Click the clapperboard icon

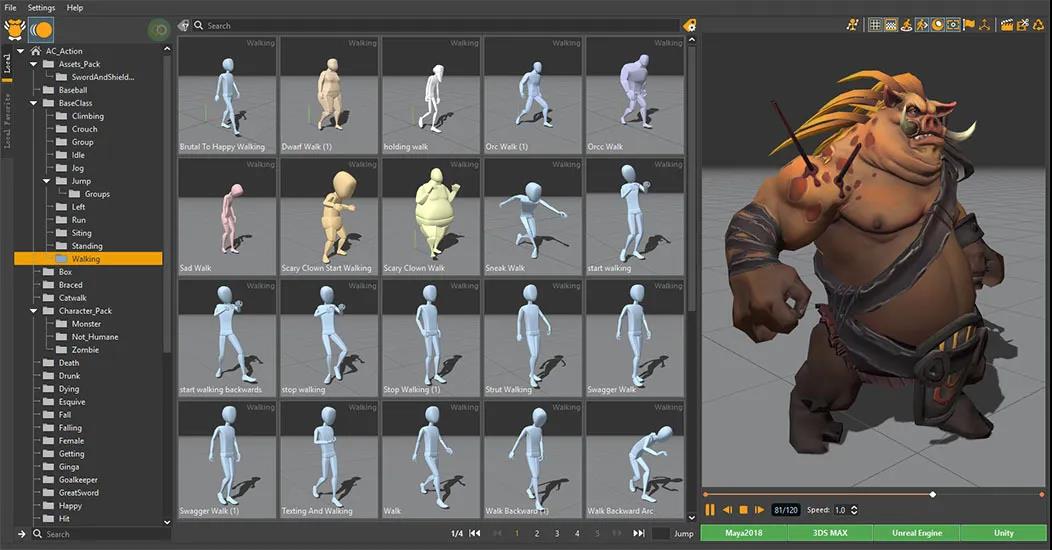1006,25
